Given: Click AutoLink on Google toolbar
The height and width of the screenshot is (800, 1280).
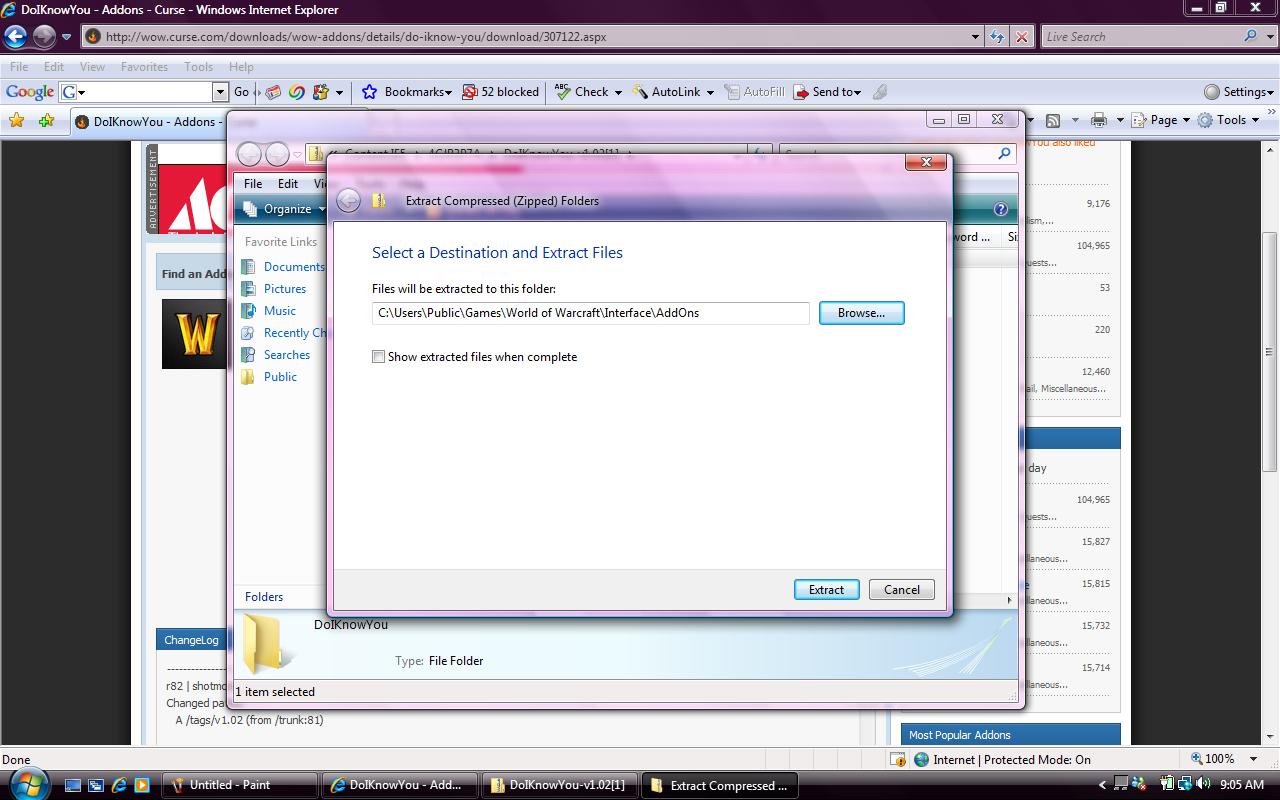Looking at the screenshot, I should pyautogui.click(x=666, y=92).
